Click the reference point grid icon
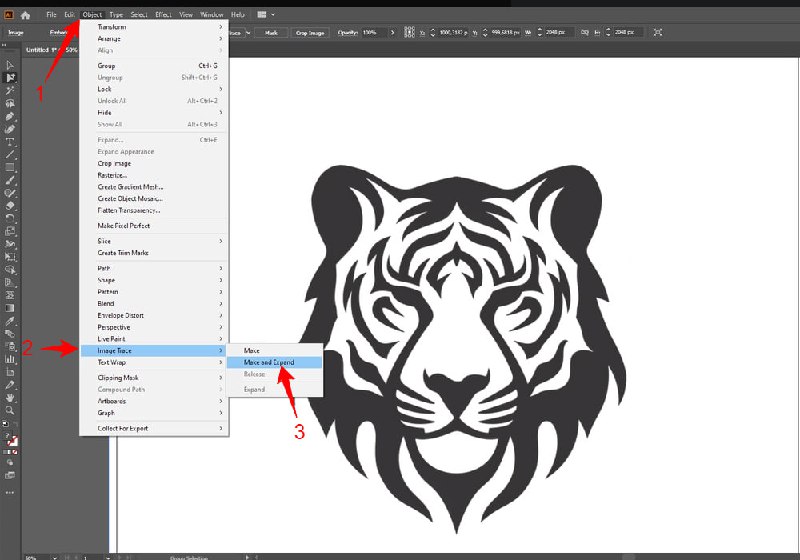The height and width of the screenshot is (560, 800). point(407,32)
